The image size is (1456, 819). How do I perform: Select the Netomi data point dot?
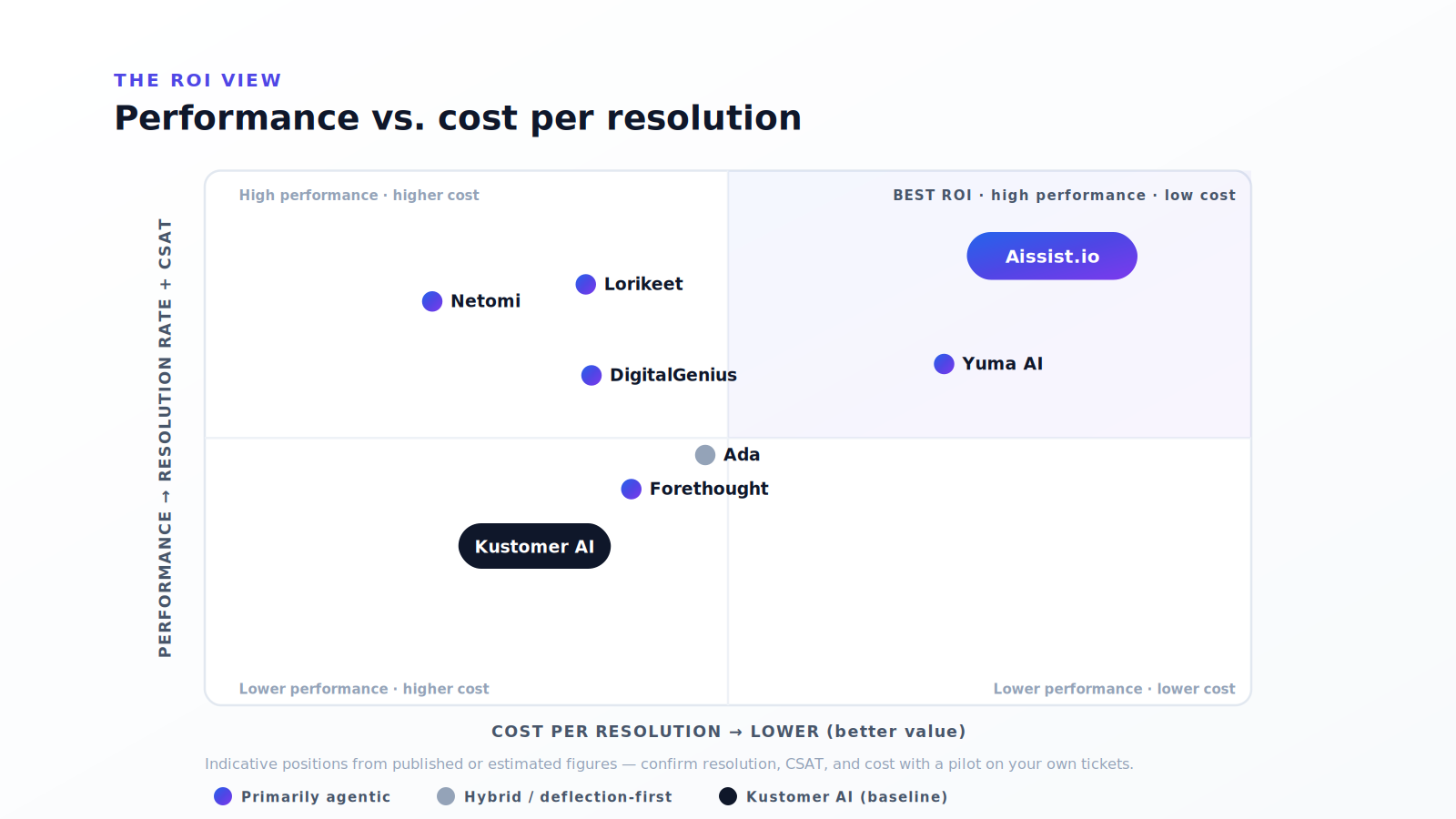[x=432, y=301]
